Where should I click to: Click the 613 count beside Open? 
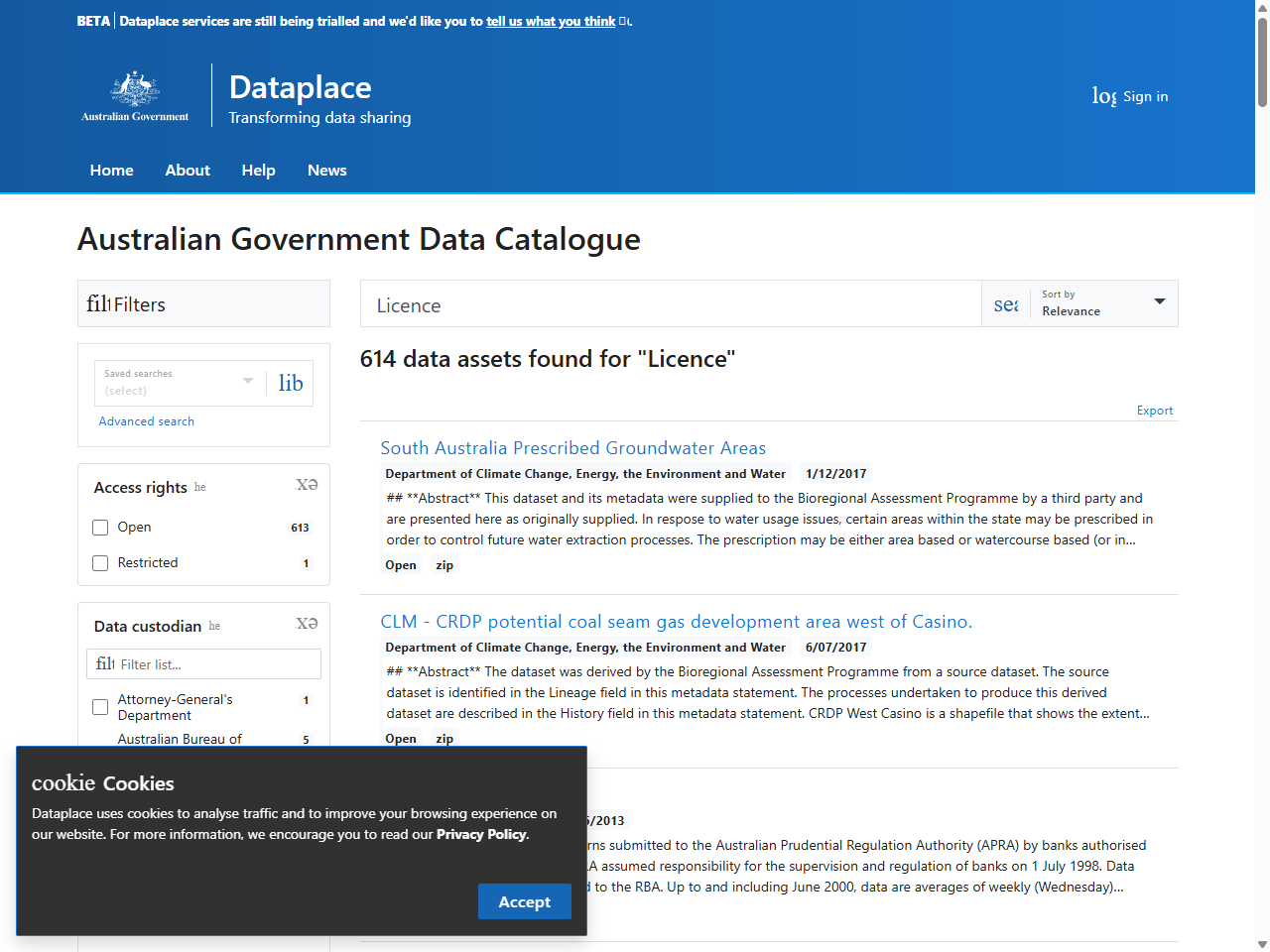point(300,528)
